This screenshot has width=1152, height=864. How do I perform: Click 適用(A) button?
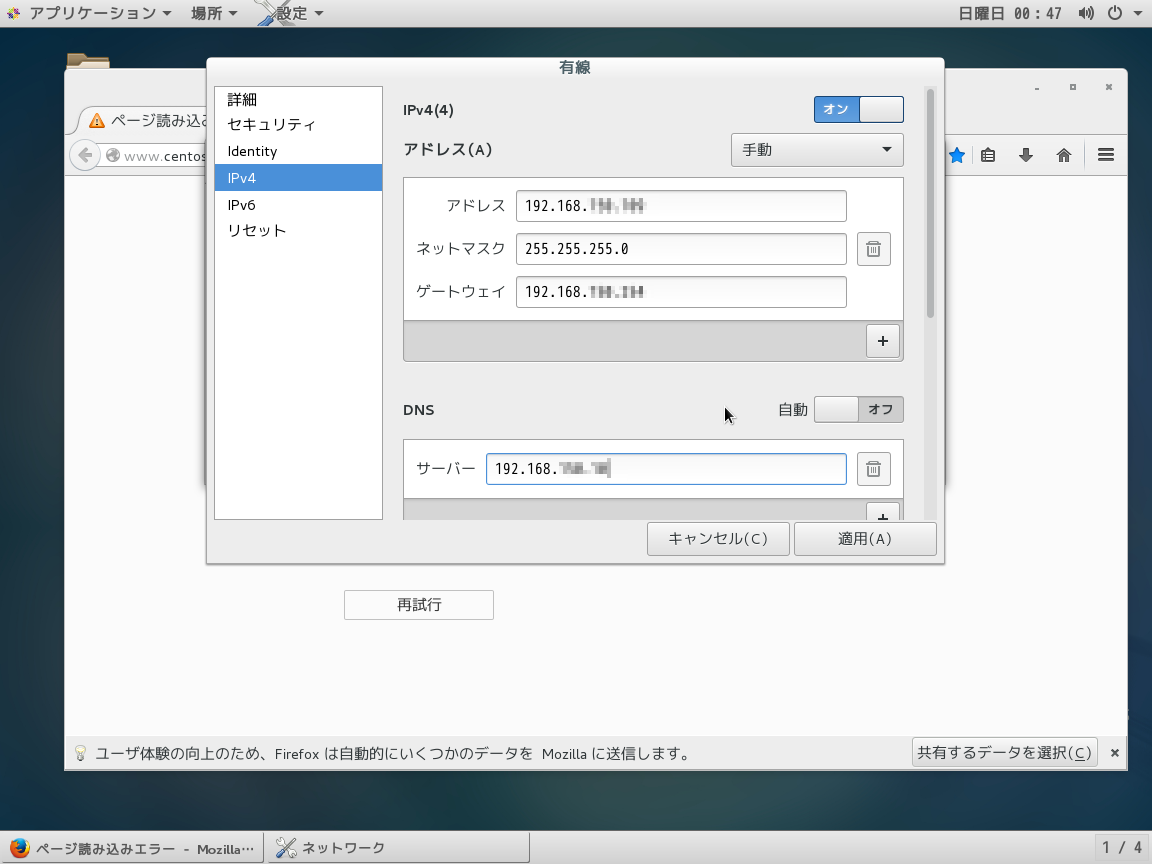(x=865, y=539)
